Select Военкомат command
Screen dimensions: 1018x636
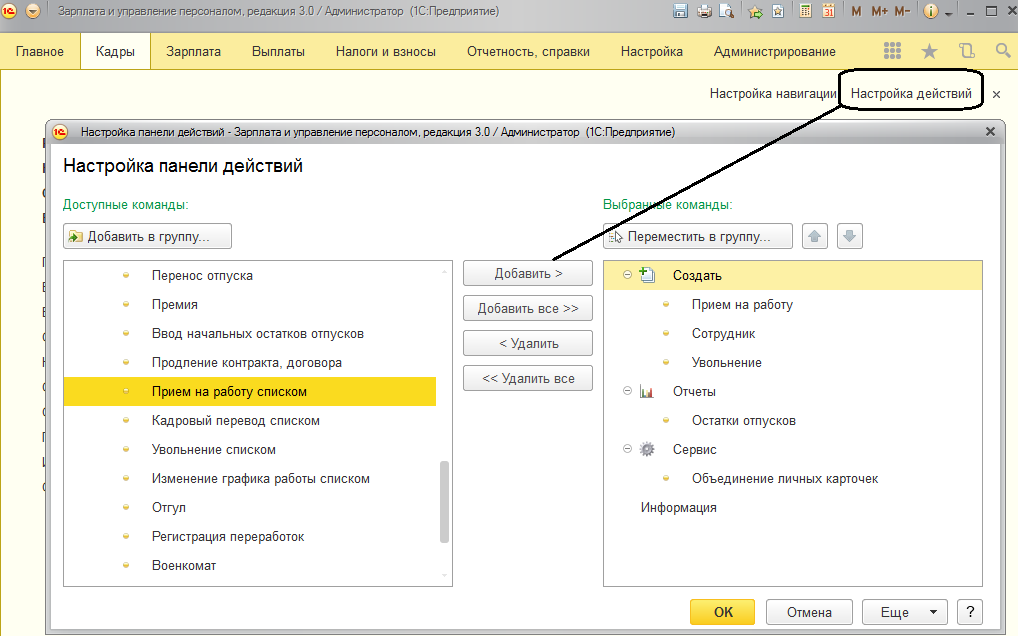click(184, 566)
